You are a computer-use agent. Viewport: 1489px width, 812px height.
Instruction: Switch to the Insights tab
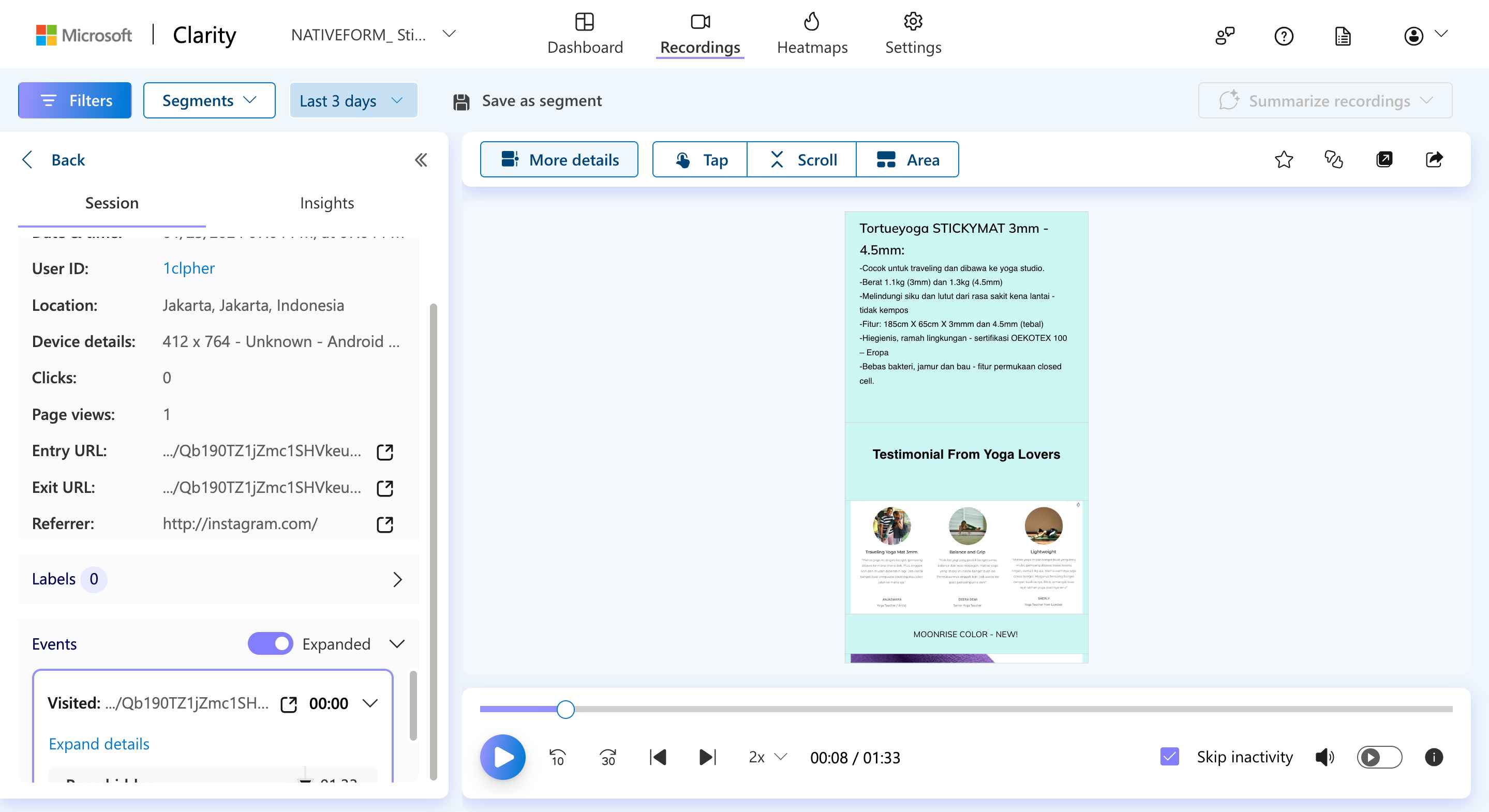point(326,203)
